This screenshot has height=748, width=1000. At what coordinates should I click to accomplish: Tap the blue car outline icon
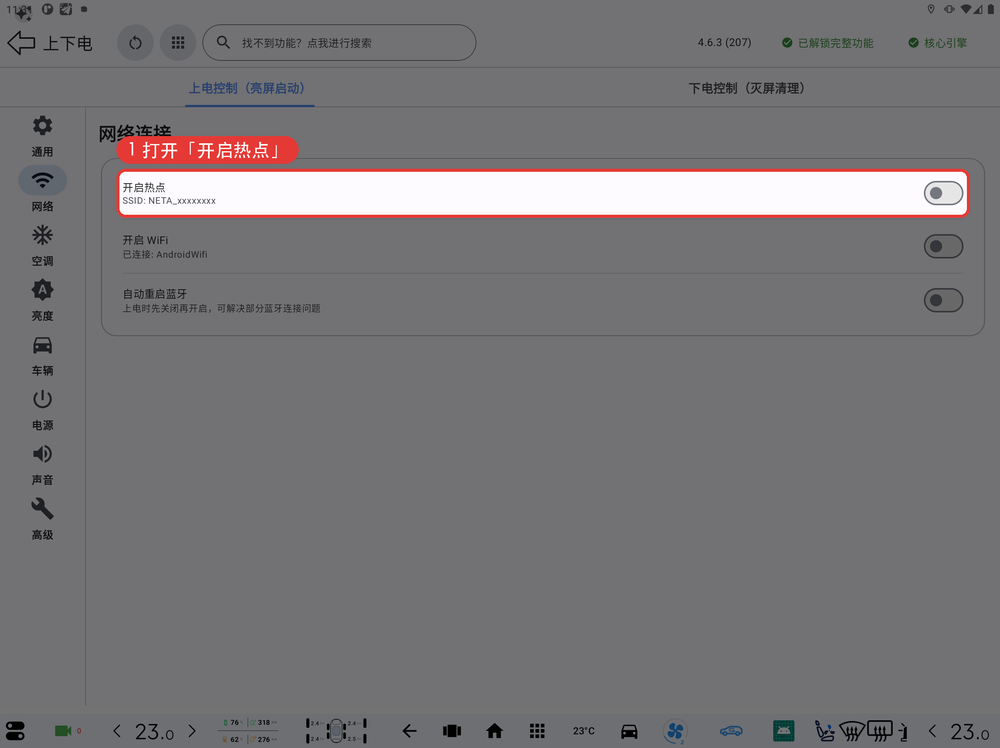tap(732, 731)
